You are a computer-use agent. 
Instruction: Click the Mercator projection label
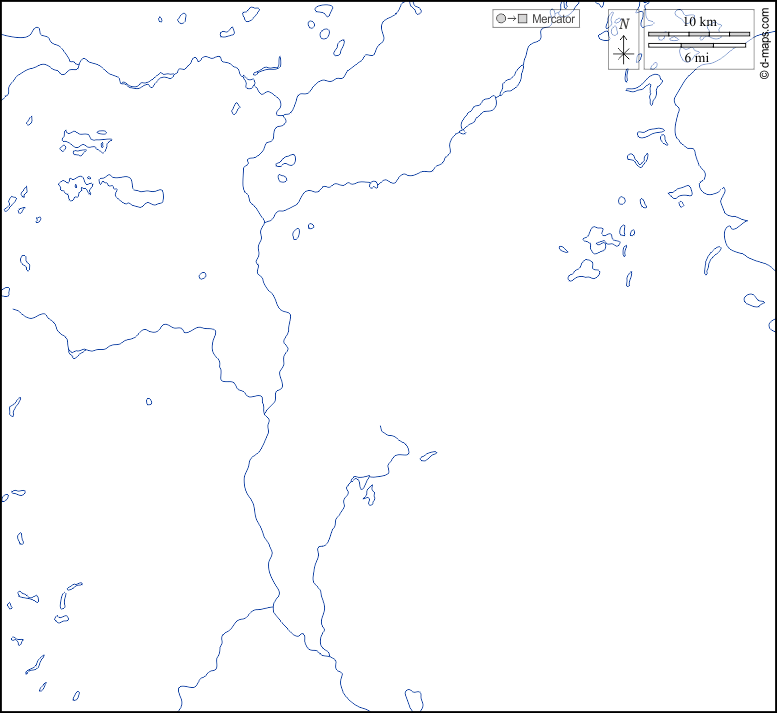tap(553, 19)
